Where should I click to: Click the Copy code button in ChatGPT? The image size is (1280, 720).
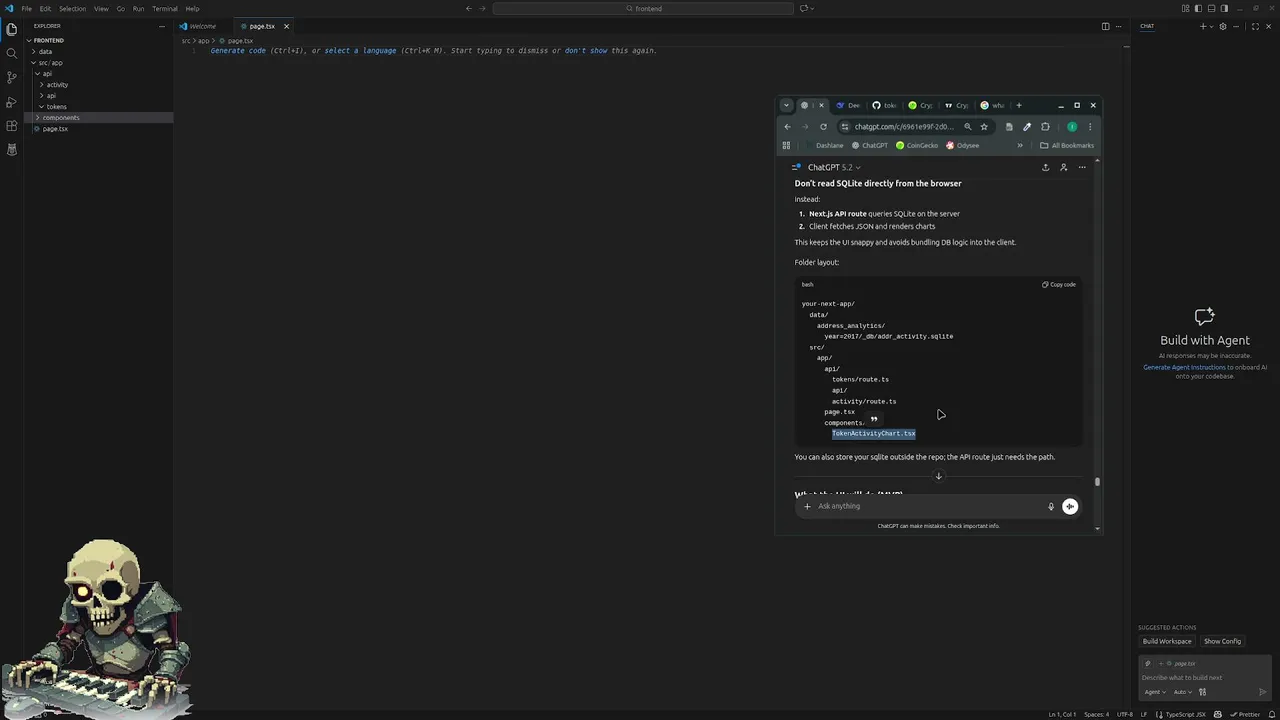click(1059, 285)
